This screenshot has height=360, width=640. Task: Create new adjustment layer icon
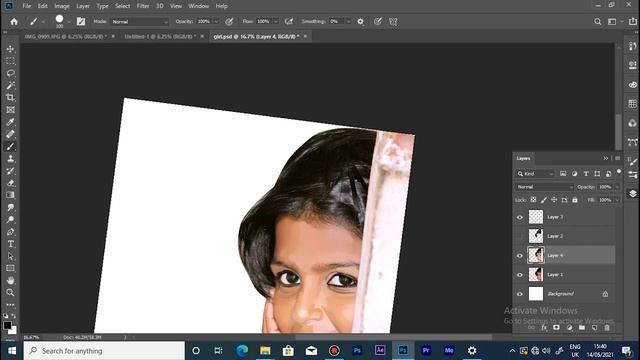(569, 327)
